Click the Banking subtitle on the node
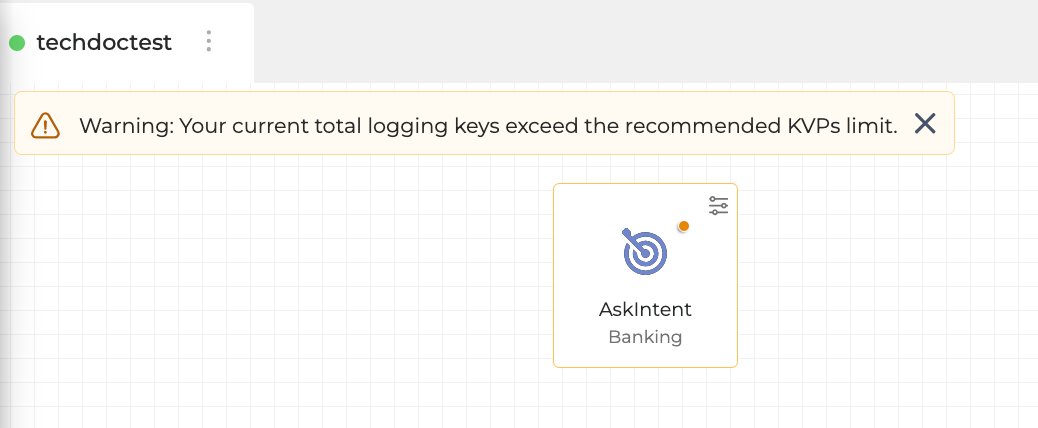Viewport: 1038px width, 428px height. click(645, 337)
